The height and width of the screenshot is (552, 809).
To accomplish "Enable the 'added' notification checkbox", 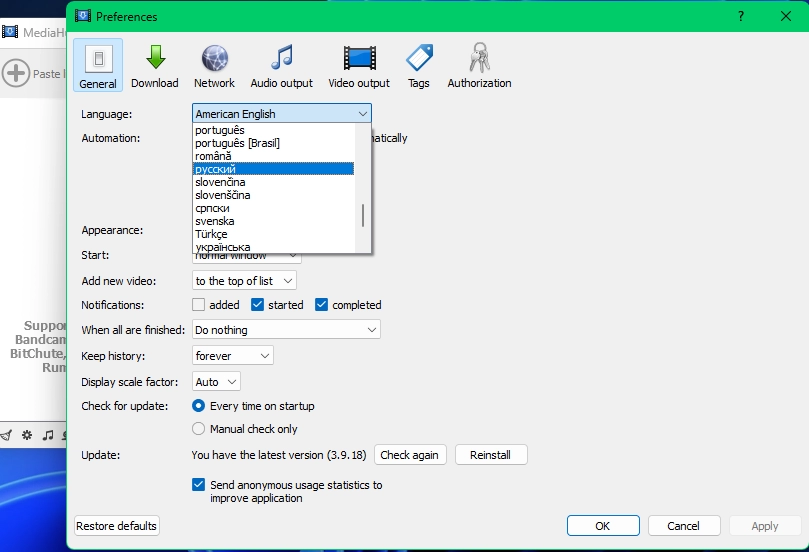I will [199, 305].
